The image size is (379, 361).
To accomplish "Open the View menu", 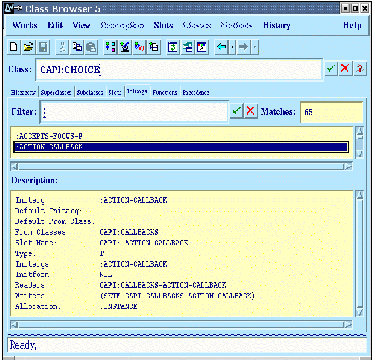I will (x=81, y=25).
